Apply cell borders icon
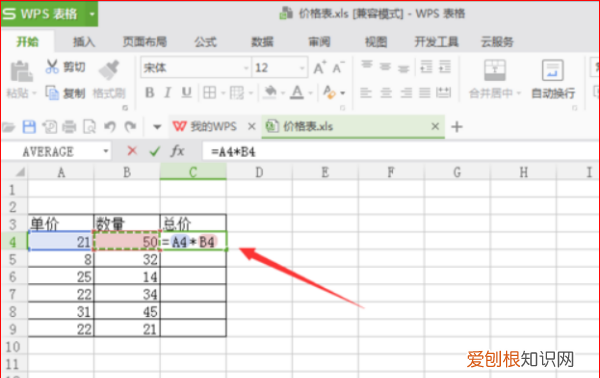The height and width of the screenshot is (378, 600). tap(209, 93)
